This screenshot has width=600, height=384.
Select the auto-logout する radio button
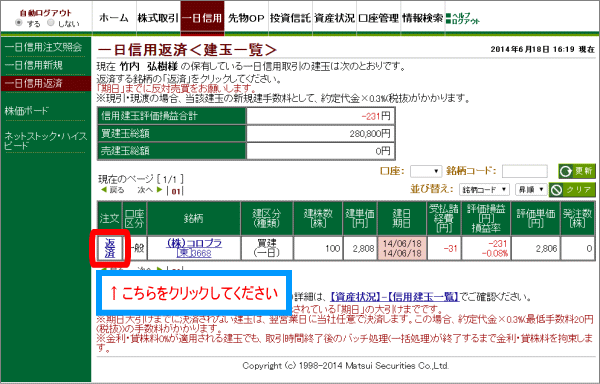(x=18, y=23)
